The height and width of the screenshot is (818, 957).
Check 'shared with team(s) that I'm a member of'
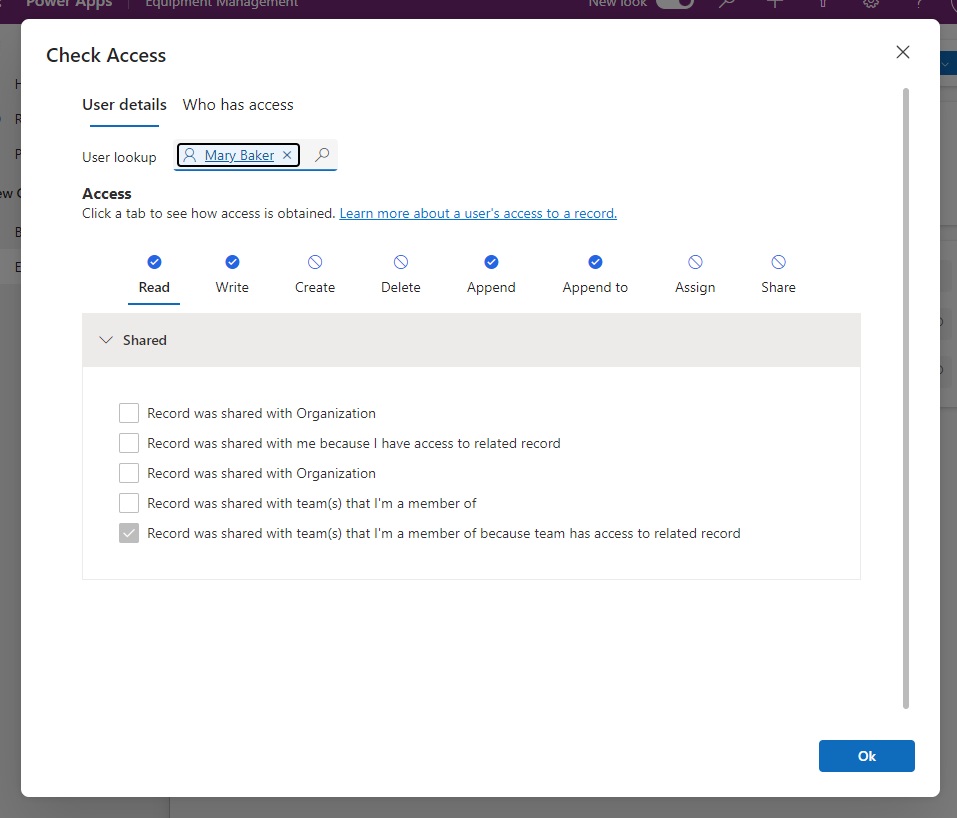pyautogui.click(x=129, y=503)
